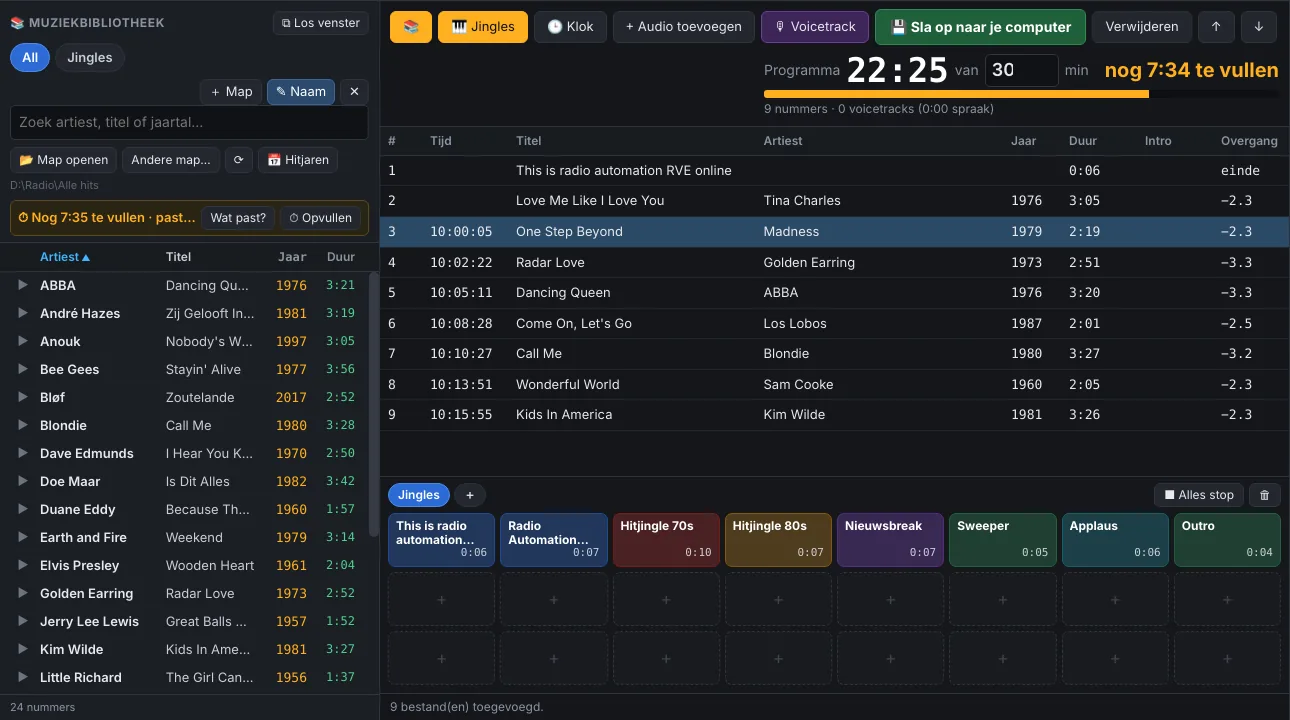1290x720 pixels.
Task: Expand the Golden Earring library row
Action: (23, 593)
